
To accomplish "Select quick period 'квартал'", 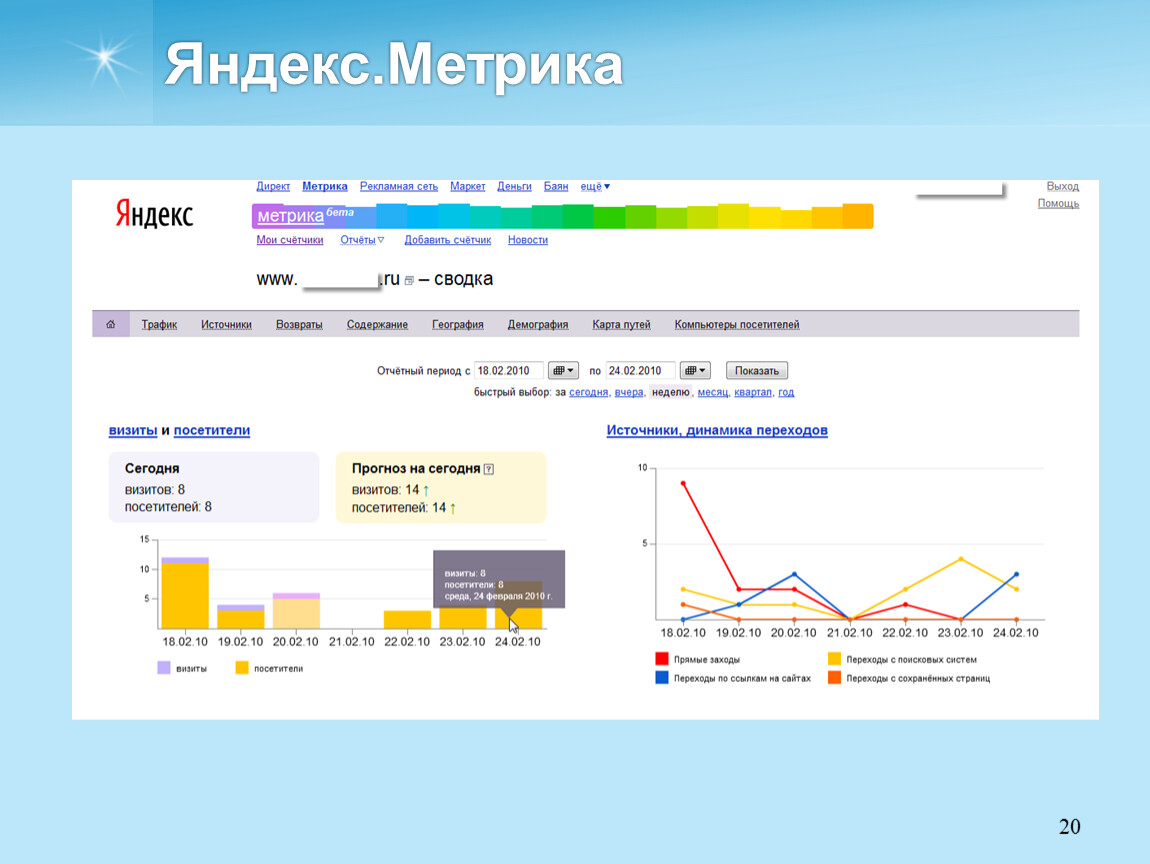I will [752, 392].
